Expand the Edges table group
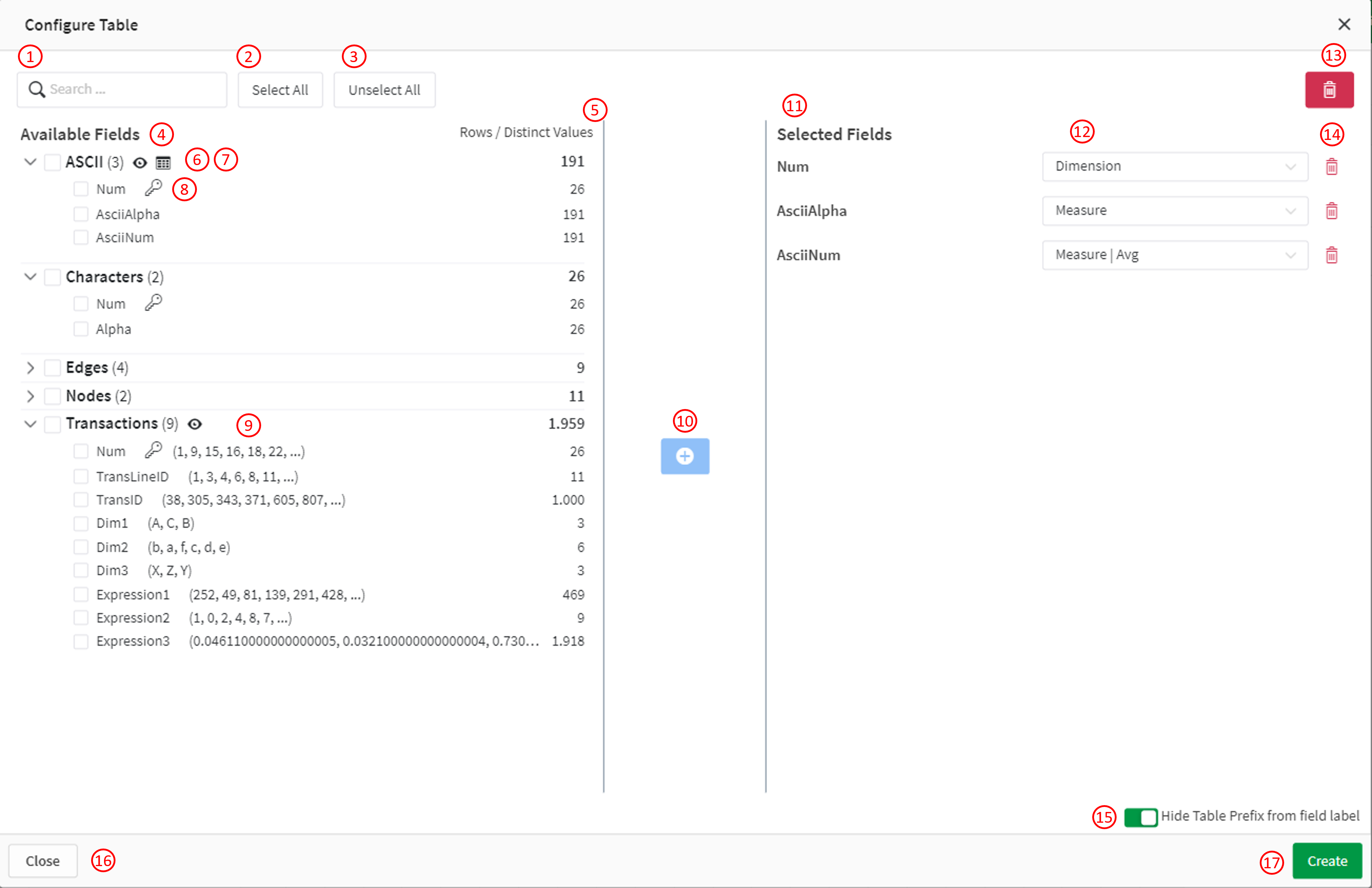Image resolution: width=1372 pixels, height=888 pixels. point(30,367)
